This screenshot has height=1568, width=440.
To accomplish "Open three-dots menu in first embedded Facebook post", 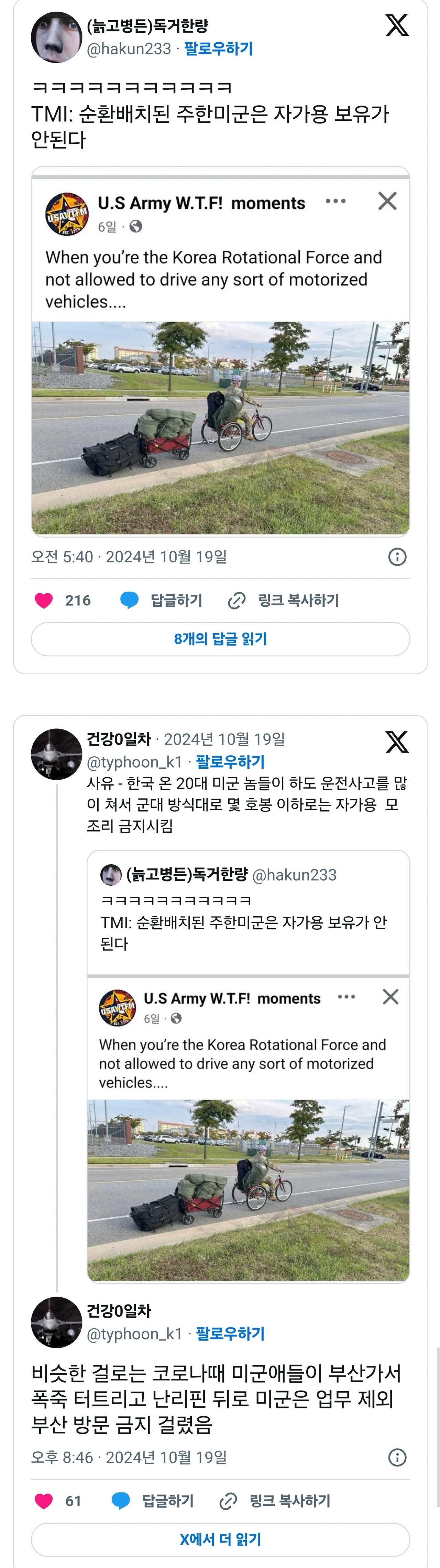I will (x=335, y=201).
